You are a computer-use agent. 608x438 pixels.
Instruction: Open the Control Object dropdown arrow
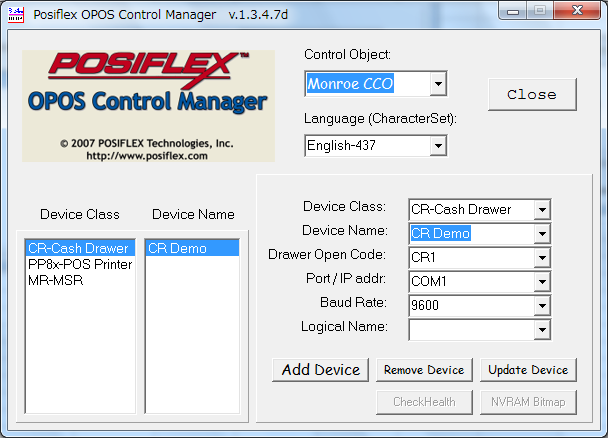click(x=438, y=84)
